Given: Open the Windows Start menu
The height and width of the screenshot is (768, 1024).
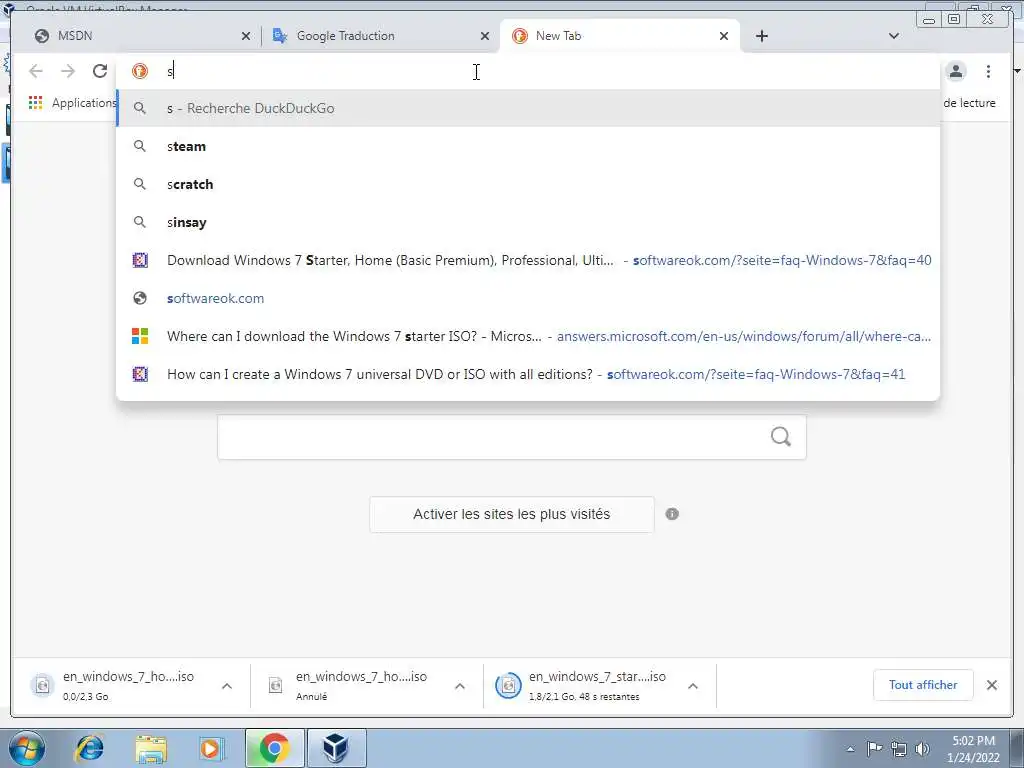Looking at the screenshot, I should point(27,748).
